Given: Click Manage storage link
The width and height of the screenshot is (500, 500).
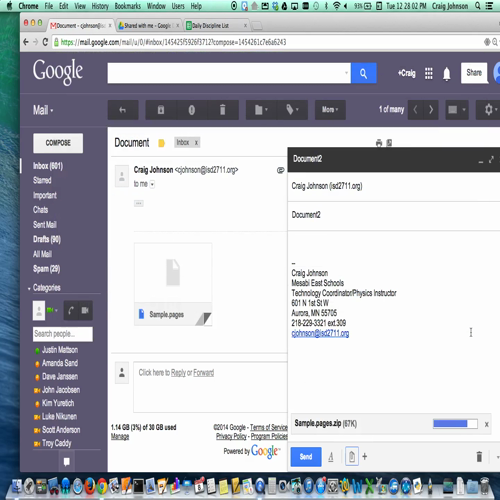Looking at the screenshot, I should pos(120,436).
